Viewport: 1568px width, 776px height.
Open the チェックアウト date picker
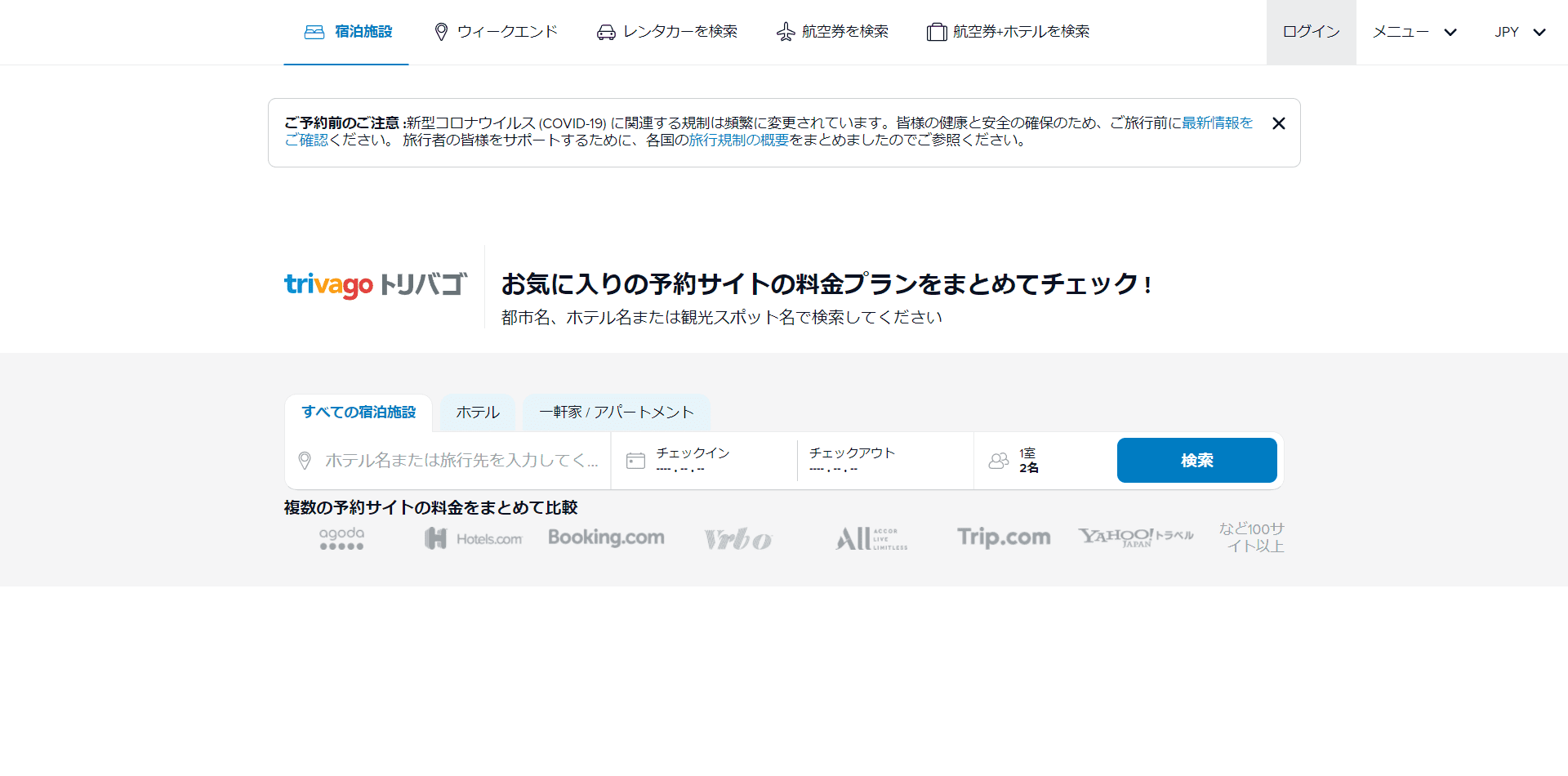point(885,461)
